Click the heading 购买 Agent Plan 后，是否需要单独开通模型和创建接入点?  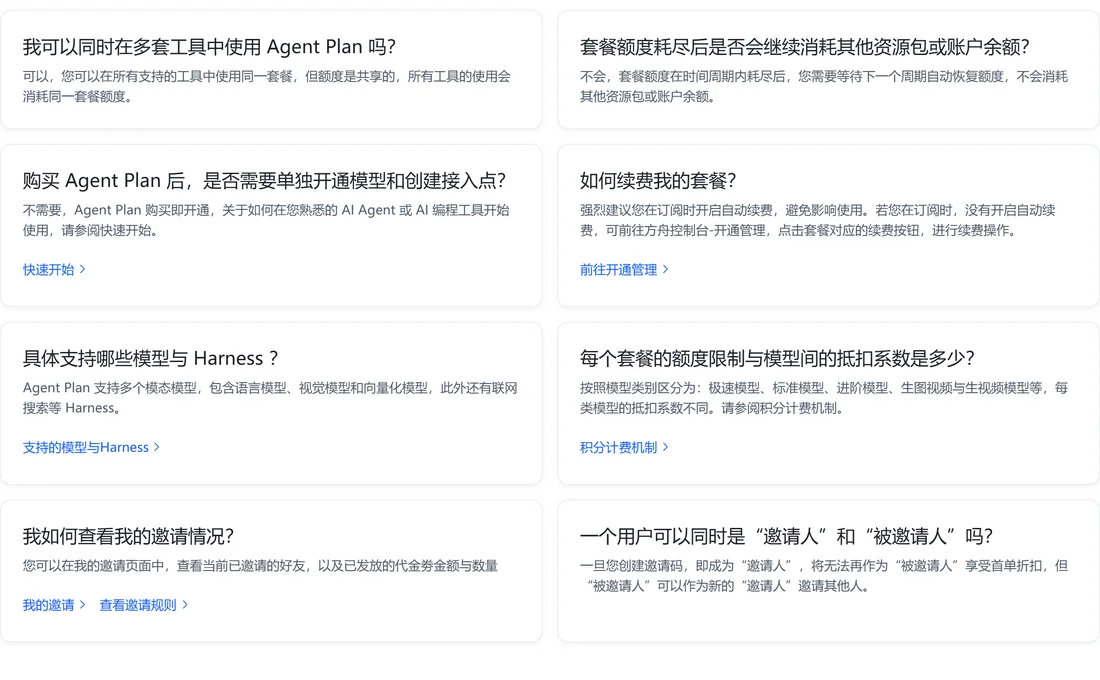point(264,181)
